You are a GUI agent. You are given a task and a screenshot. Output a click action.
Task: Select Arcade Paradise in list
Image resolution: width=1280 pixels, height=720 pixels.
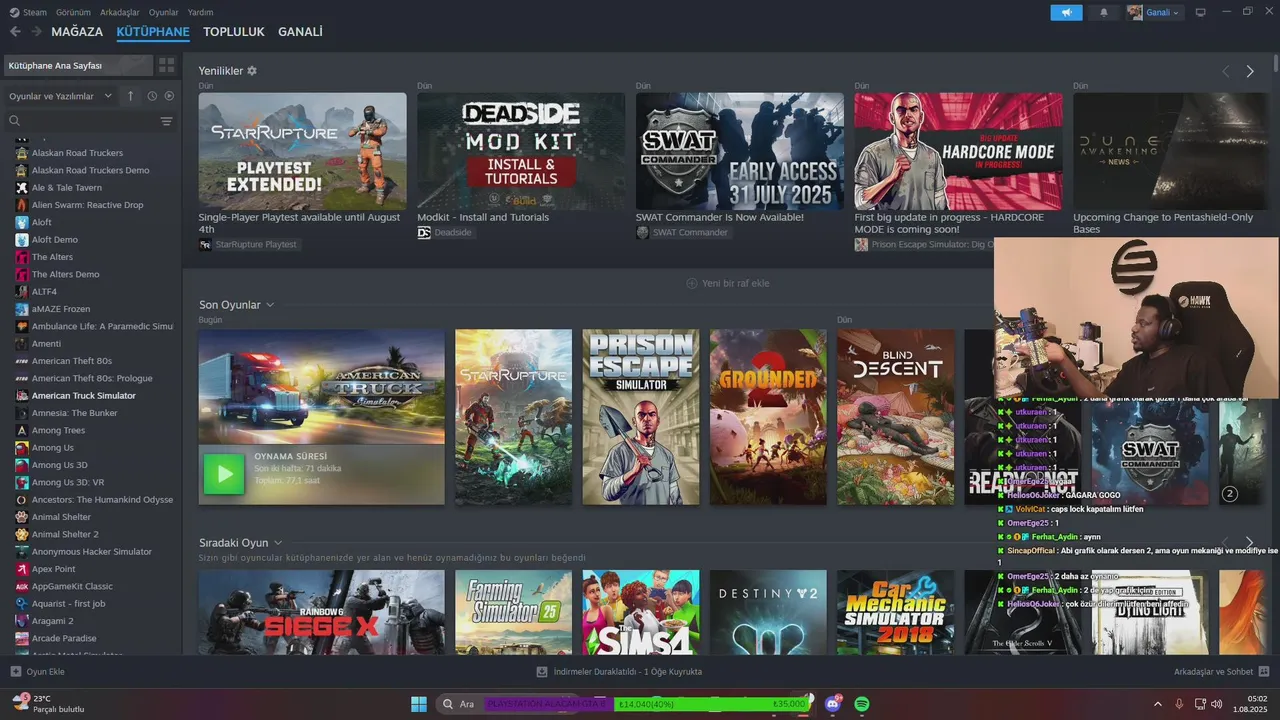(x=64, y=638)
